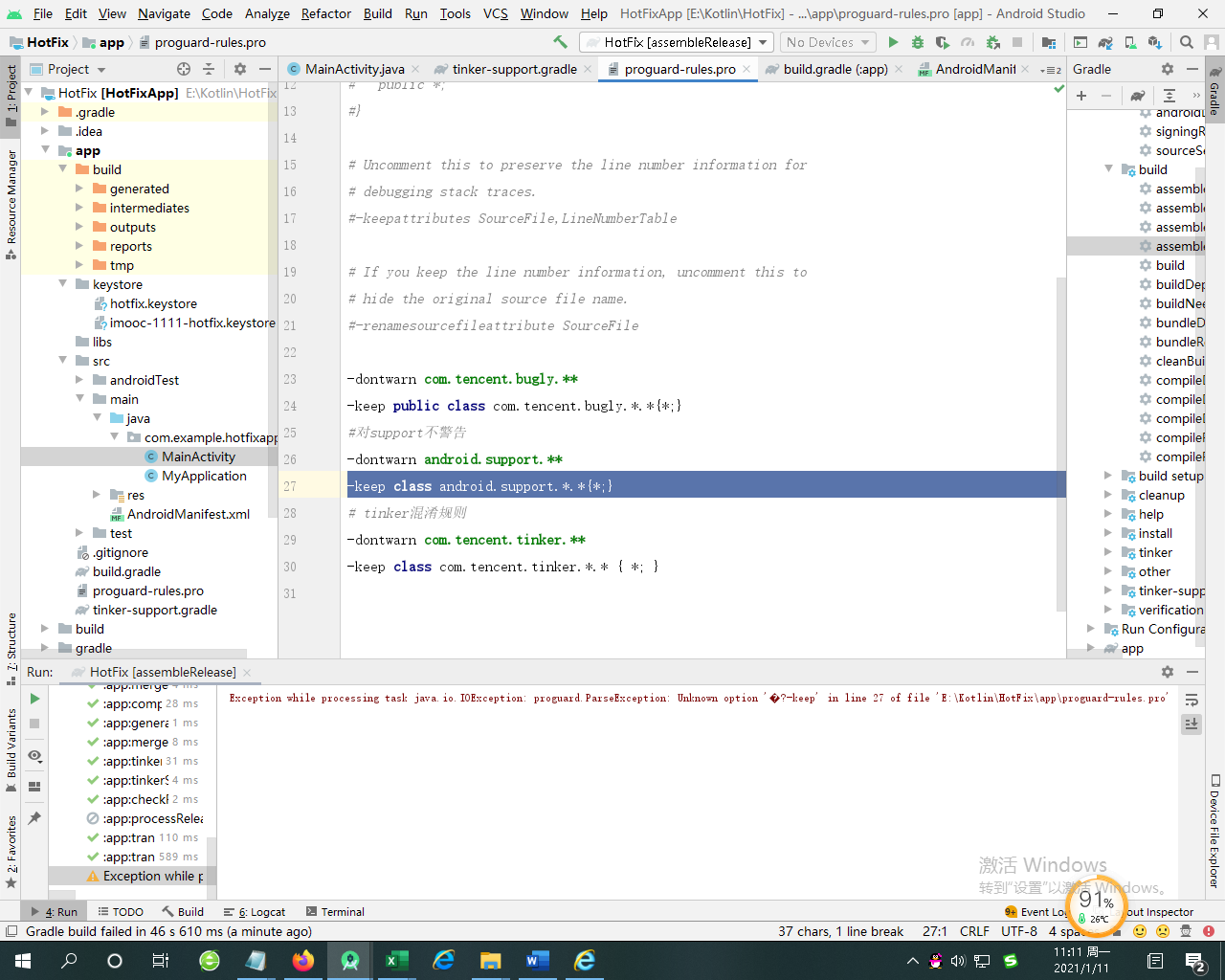1225x980 pixels.
Task: Toggle soft-wrap icon in Run console
Action: (1192, 700)
